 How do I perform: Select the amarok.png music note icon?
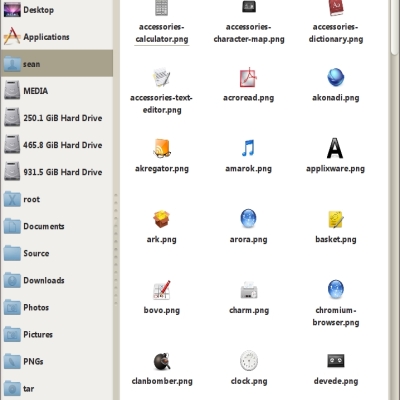click(x=248, y=148)
